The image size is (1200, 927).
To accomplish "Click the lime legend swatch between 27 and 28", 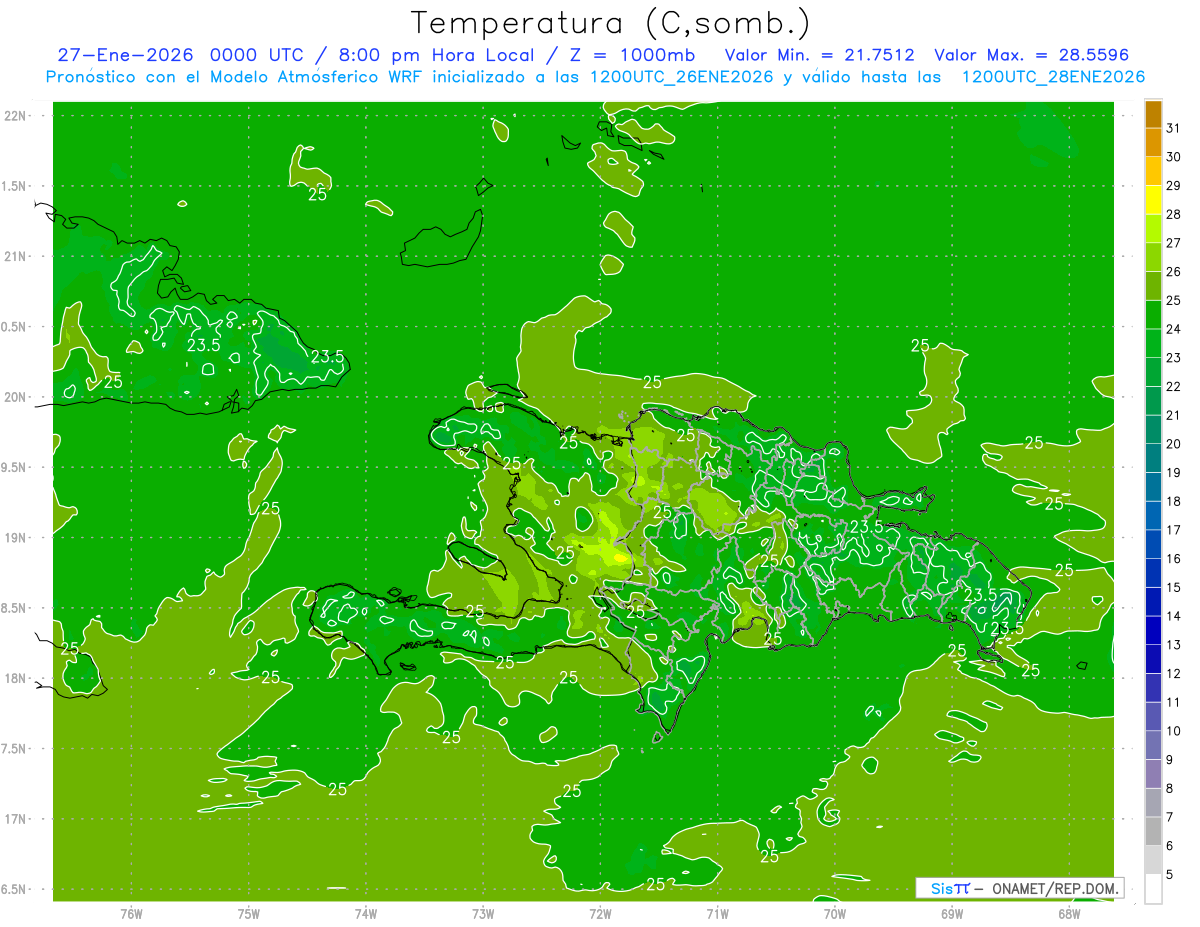I will (1153, 229).
